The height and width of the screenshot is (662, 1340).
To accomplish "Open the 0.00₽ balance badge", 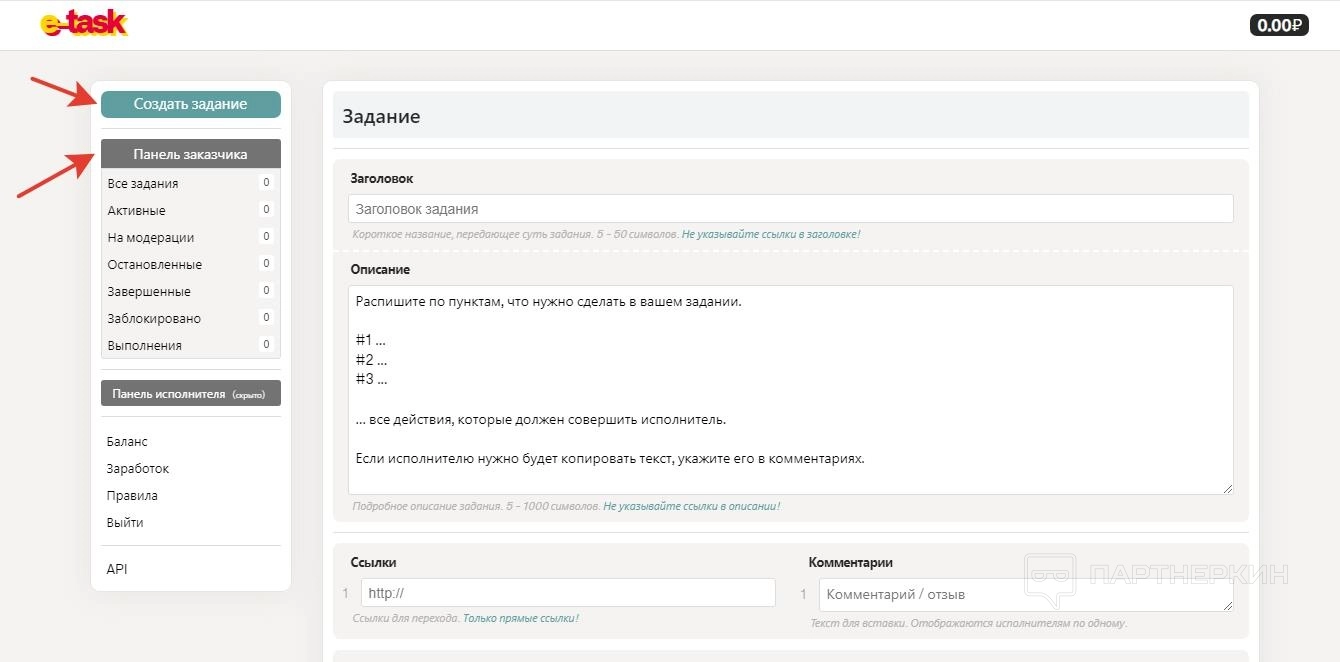I will 1279,25.
